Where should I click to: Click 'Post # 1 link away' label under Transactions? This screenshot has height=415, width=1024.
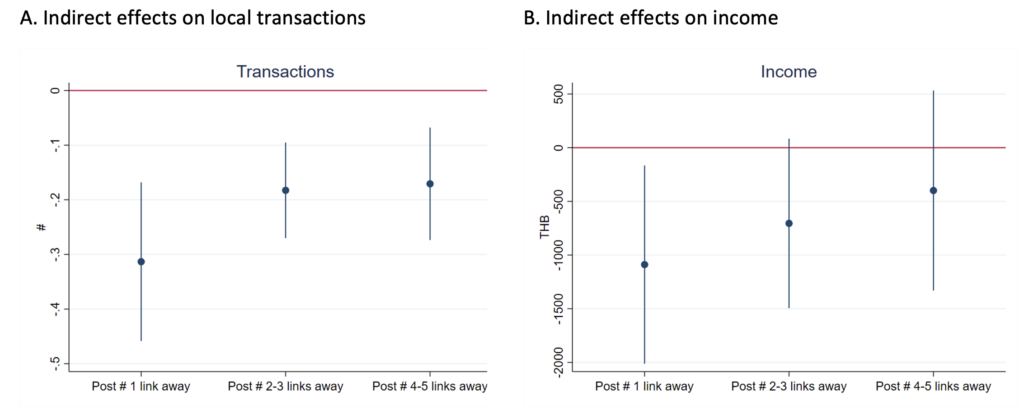(141, 386)
